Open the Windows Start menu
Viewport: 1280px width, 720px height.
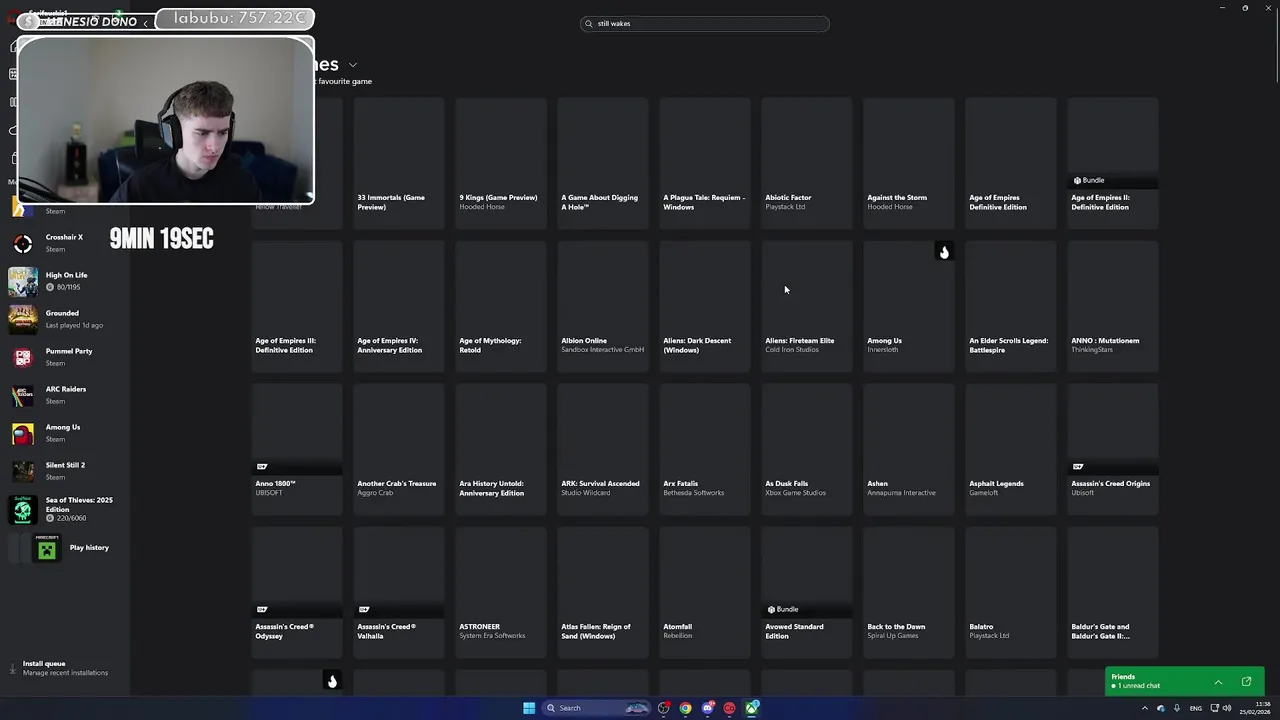click(529, 708)
